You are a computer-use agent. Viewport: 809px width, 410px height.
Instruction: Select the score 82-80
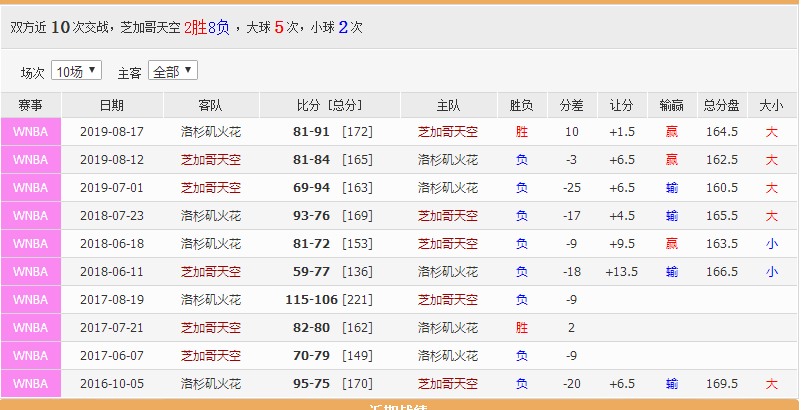click(311, 327)
